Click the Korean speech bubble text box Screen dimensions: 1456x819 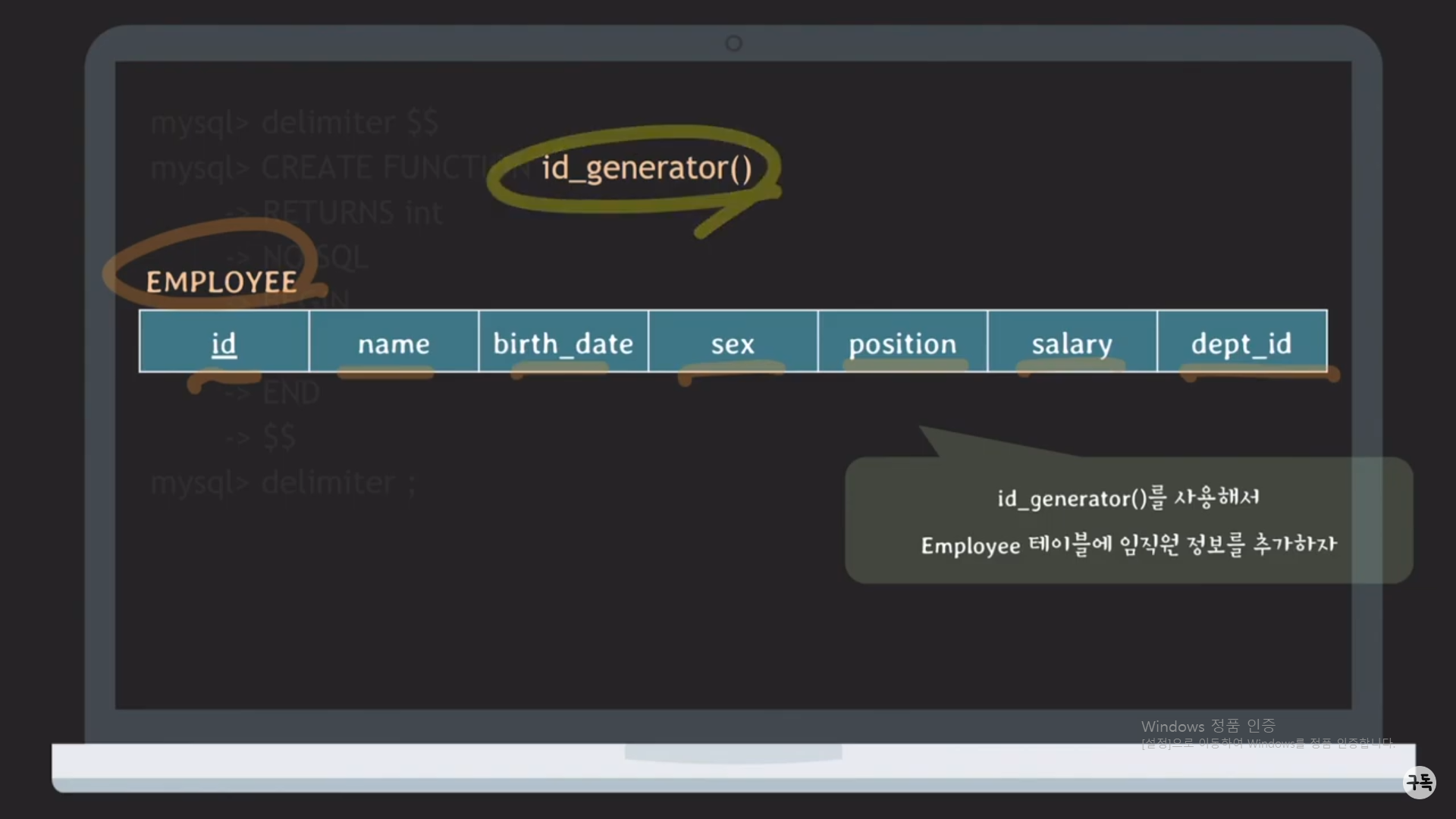pyautogui.click(x=1128, y=520)
